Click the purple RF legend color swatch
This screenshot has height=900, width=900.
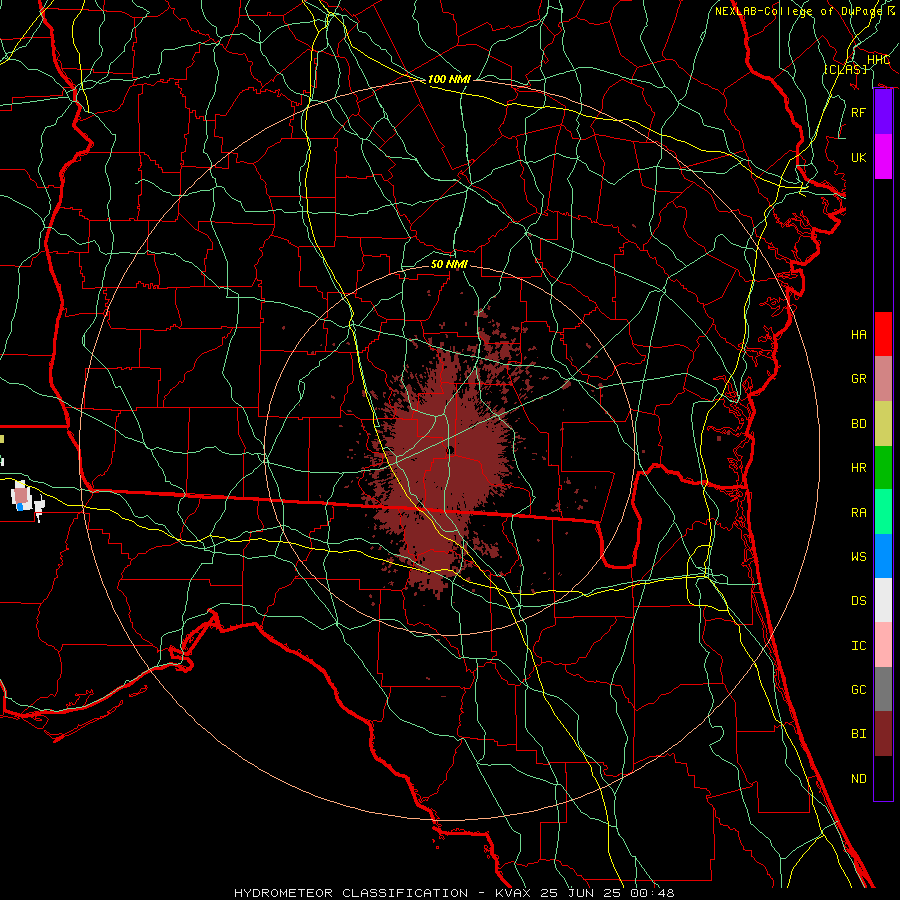(883, 112)
